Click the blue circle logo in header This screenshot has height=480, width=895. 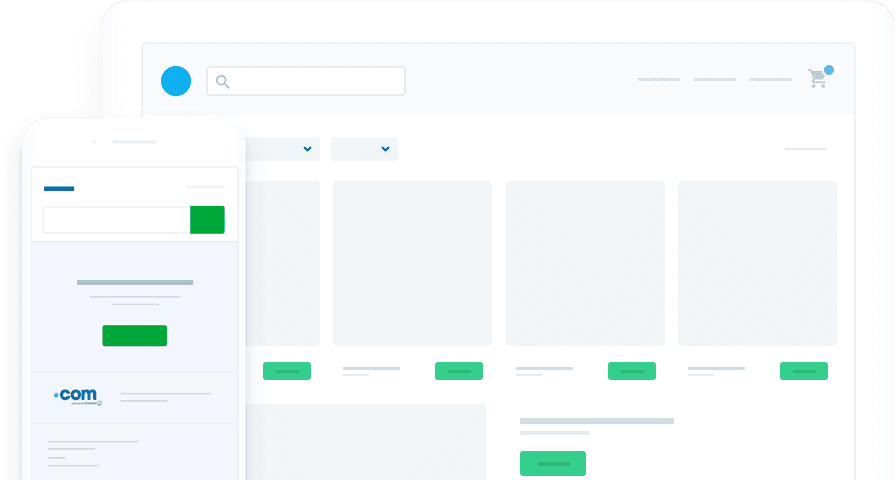(175, 81)
